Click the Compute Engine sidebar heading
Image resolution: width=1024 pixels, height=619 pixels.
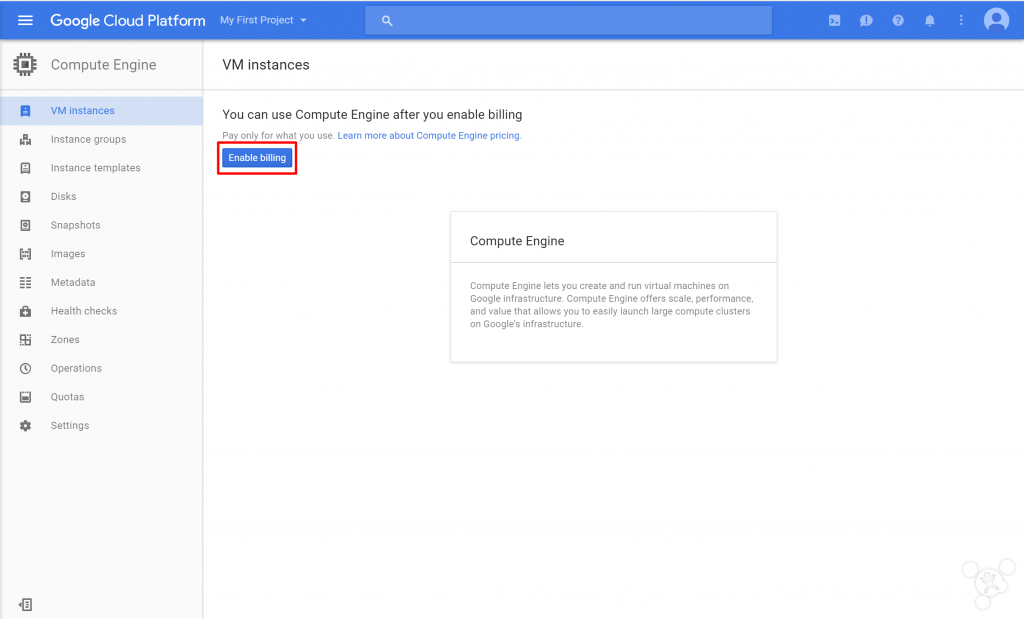coord(104,65)
